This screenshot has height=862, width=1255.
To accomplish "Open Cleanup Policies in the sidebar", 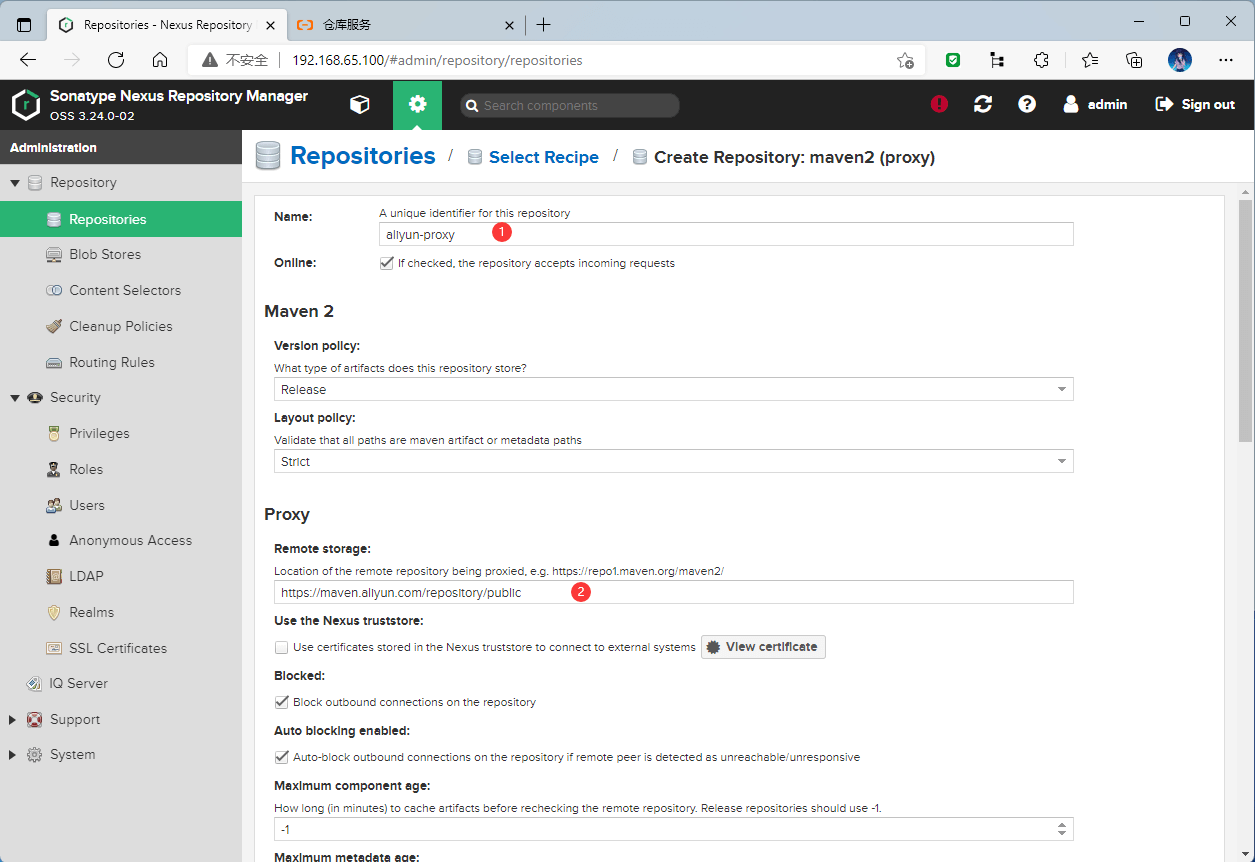I will pos(121,326).
